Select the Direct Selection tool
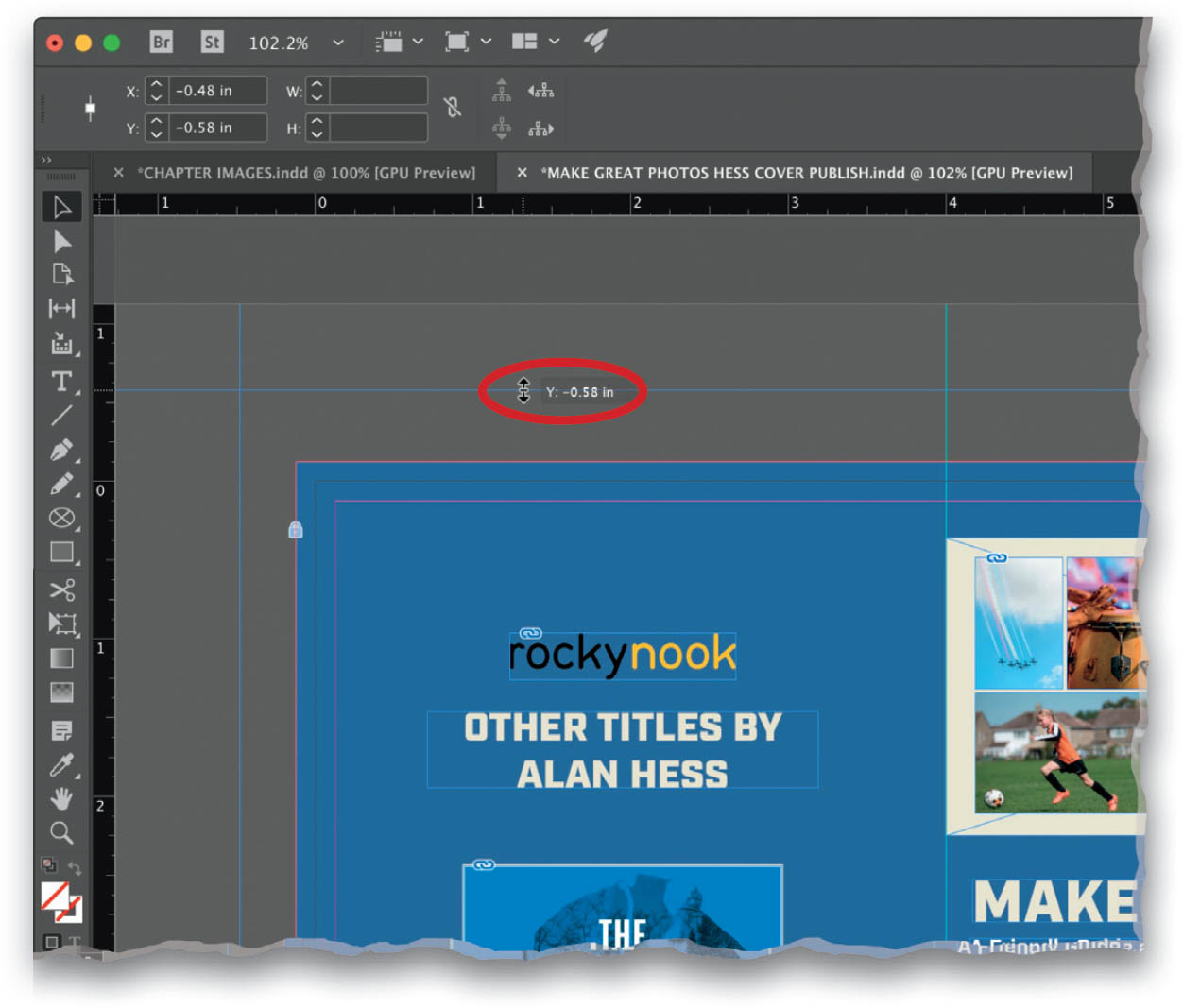 [61, 241]
